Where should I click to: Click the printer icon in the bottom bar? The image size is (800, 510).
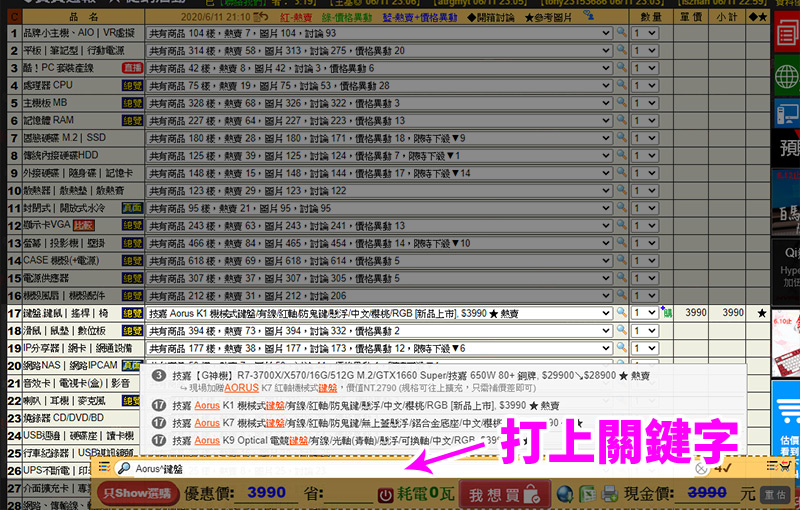click(610, 494)
